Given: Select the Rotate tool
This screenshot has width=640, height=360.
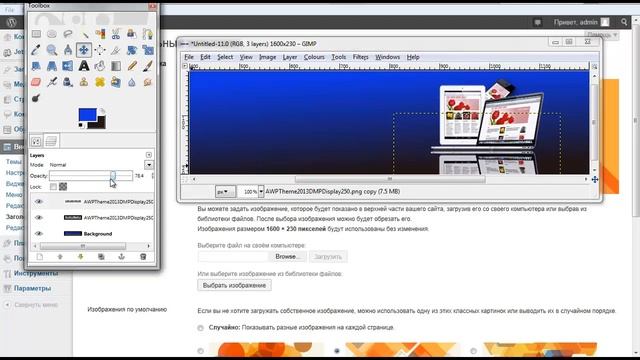Looking at the screenshot, I should [x=132, y=50].
